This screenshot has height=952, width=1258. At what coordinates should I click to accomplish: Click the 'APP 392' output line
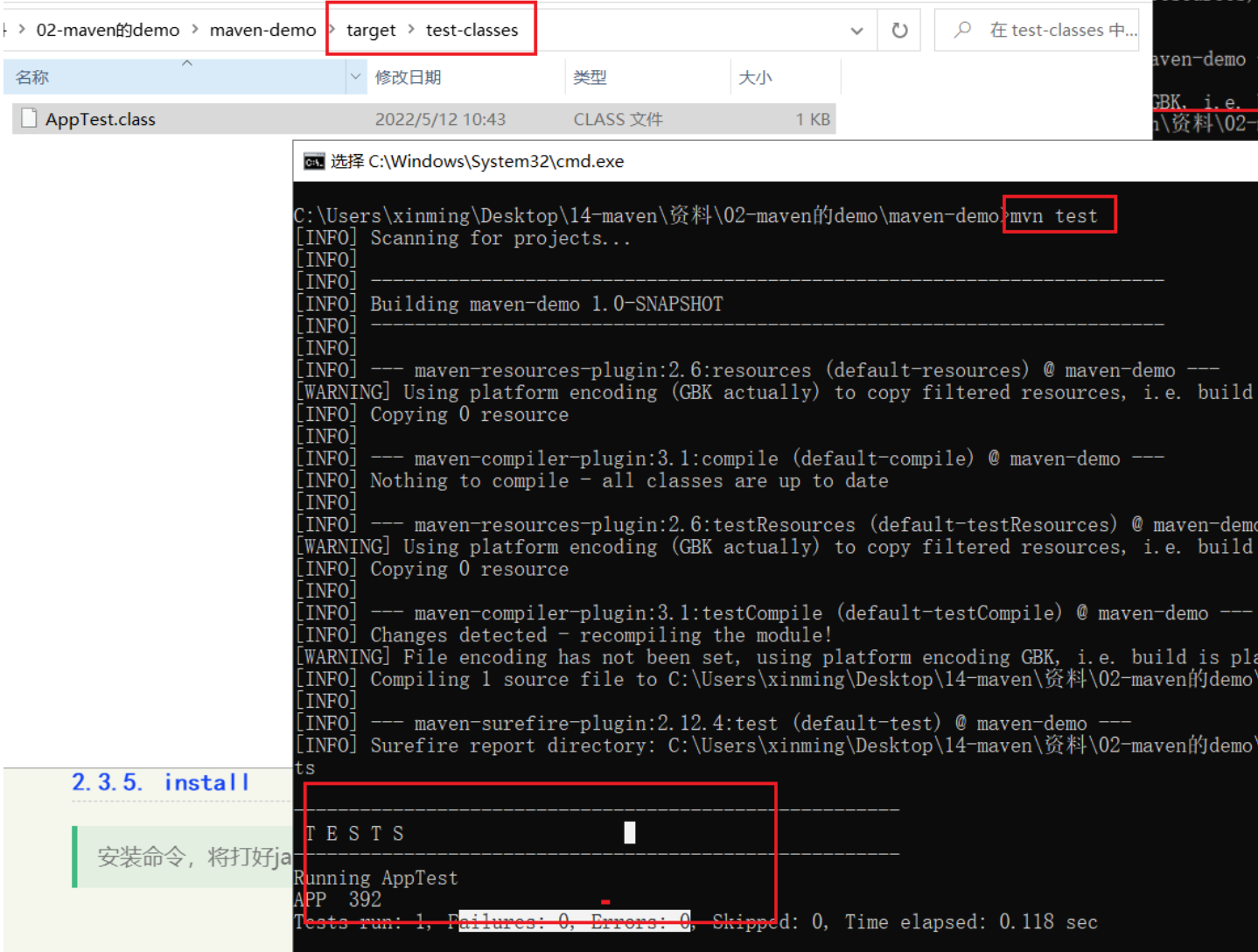click(x=338, y=899)
